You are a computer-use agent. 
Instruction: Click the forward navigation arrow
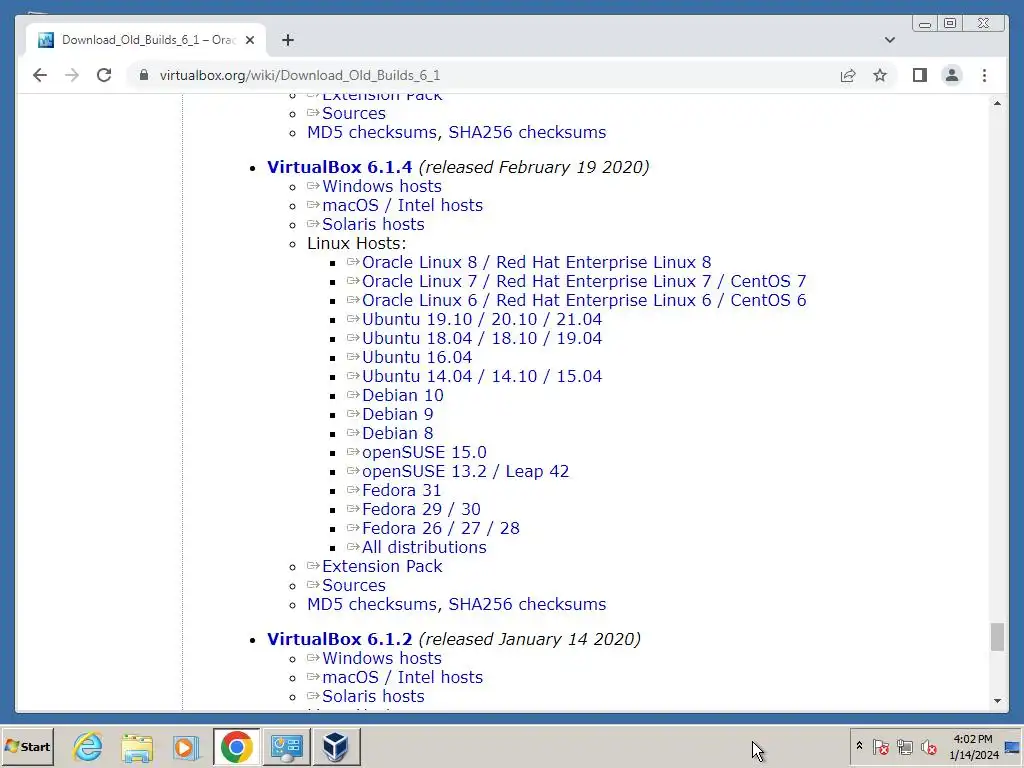tap(72, 75)
